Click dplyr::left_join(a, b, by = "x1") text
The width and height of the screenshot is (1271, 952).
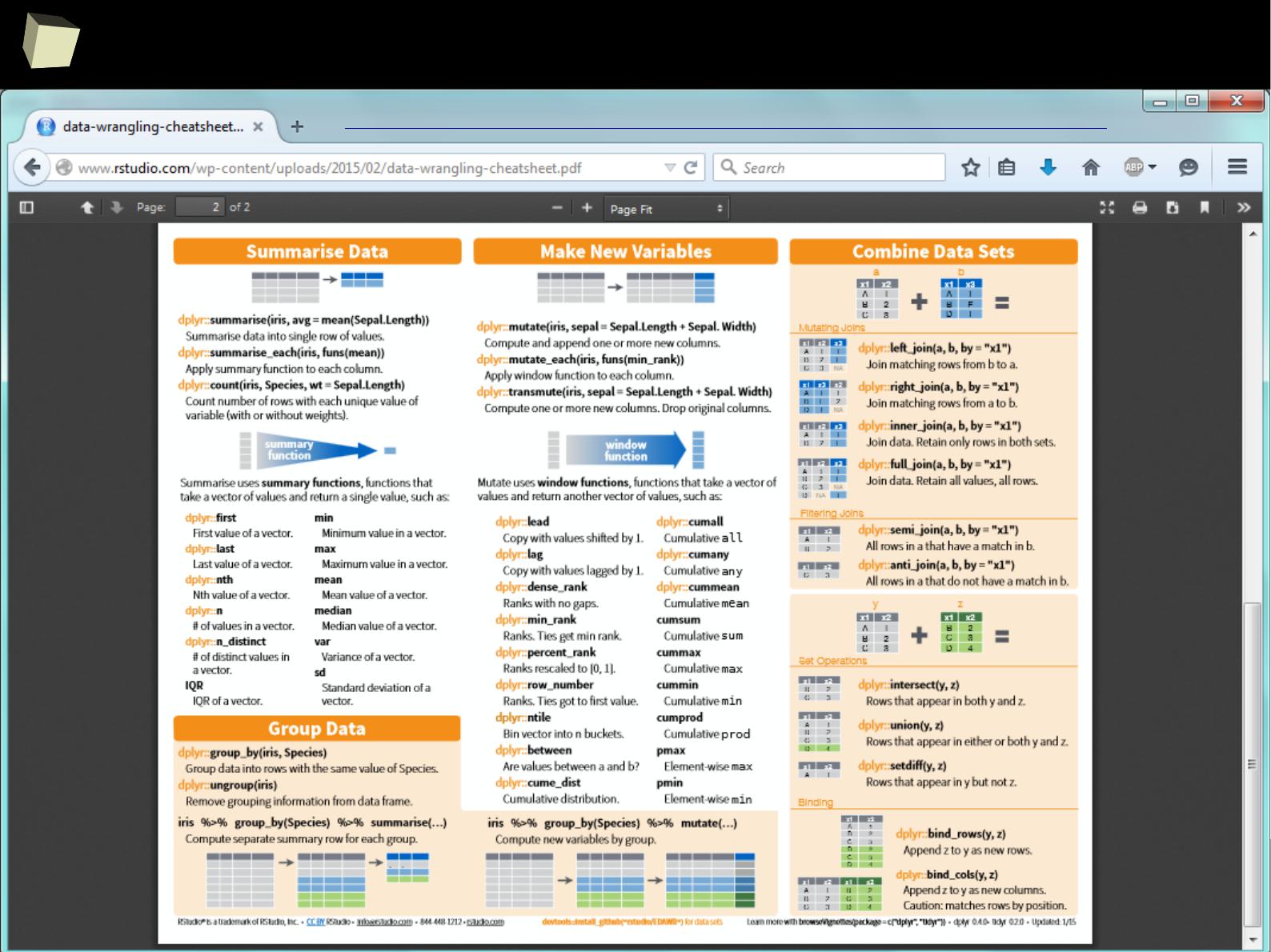click(934, 348)
